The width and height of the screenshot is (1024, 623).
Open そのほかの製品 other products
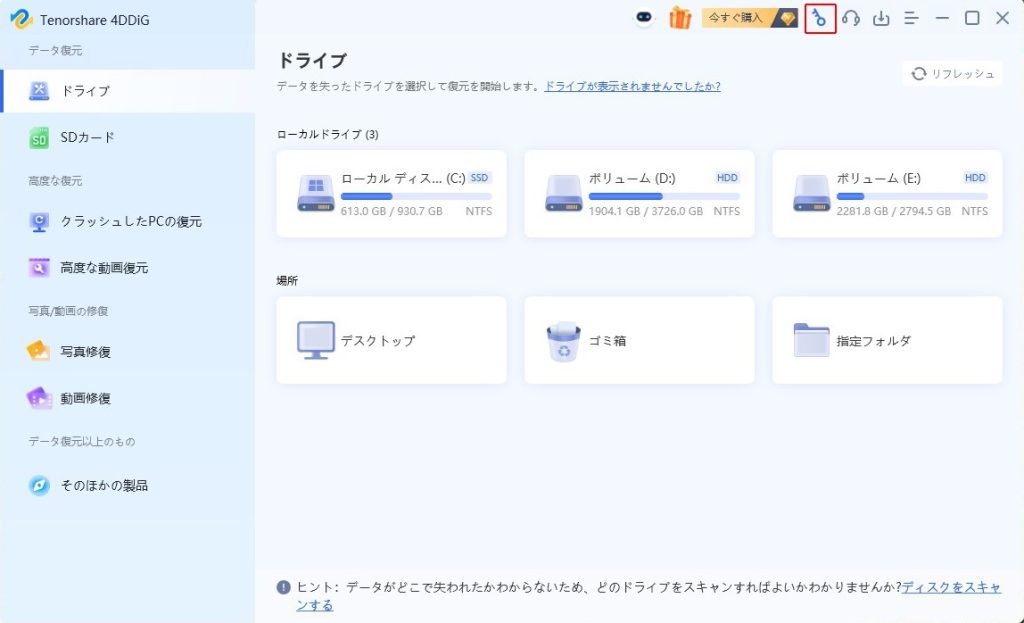pos(104,486)
